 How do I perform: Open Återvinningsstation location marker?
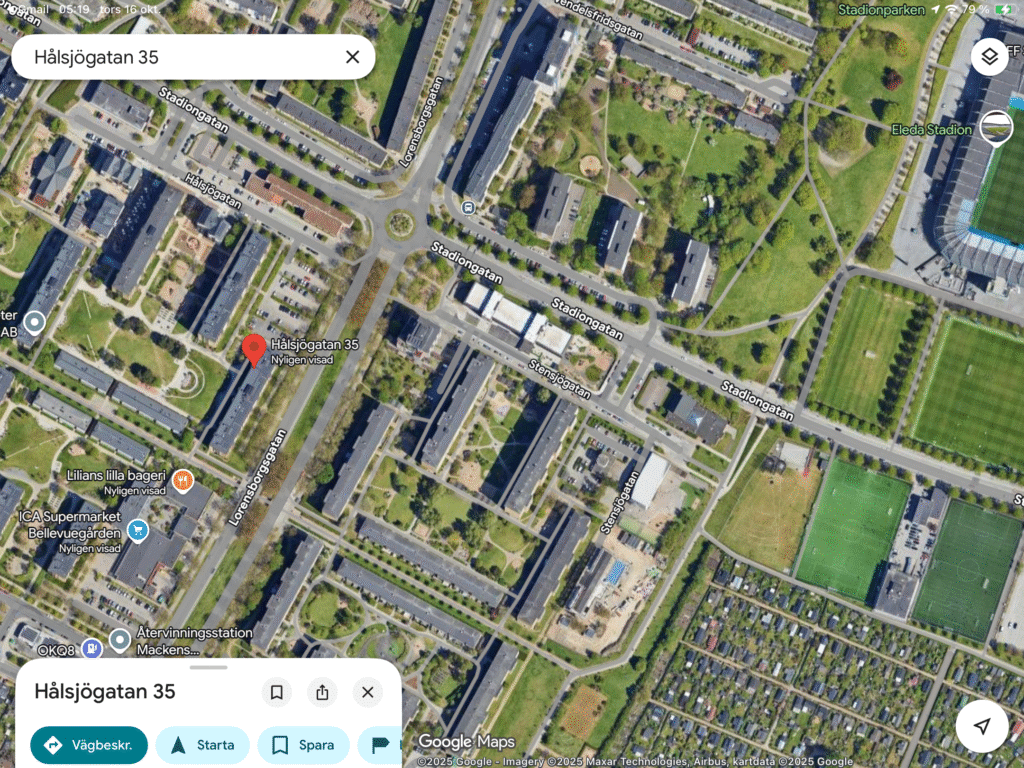pyautogui.click(x=120, y=641)
